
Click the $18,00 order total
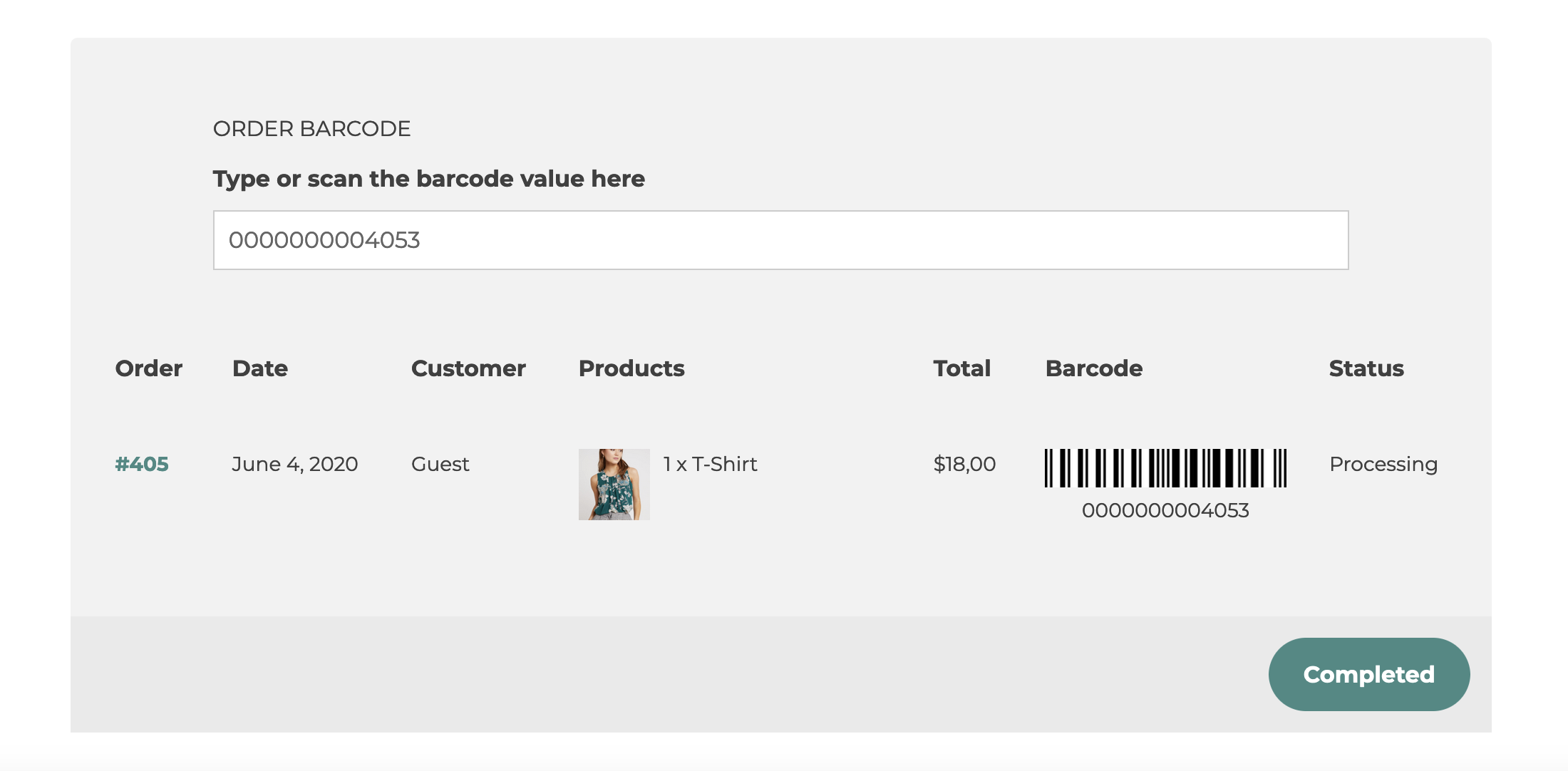point(964,464)
